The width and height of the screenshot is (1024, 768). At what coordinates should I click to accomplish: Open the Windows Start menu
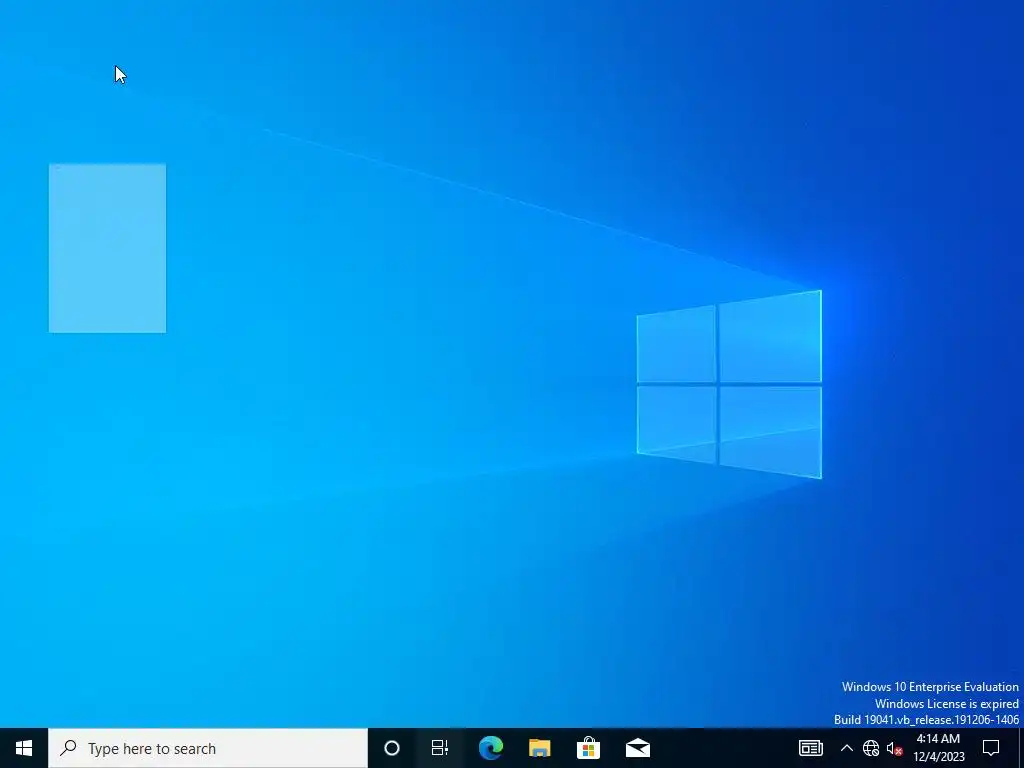[x=24, y=748]
